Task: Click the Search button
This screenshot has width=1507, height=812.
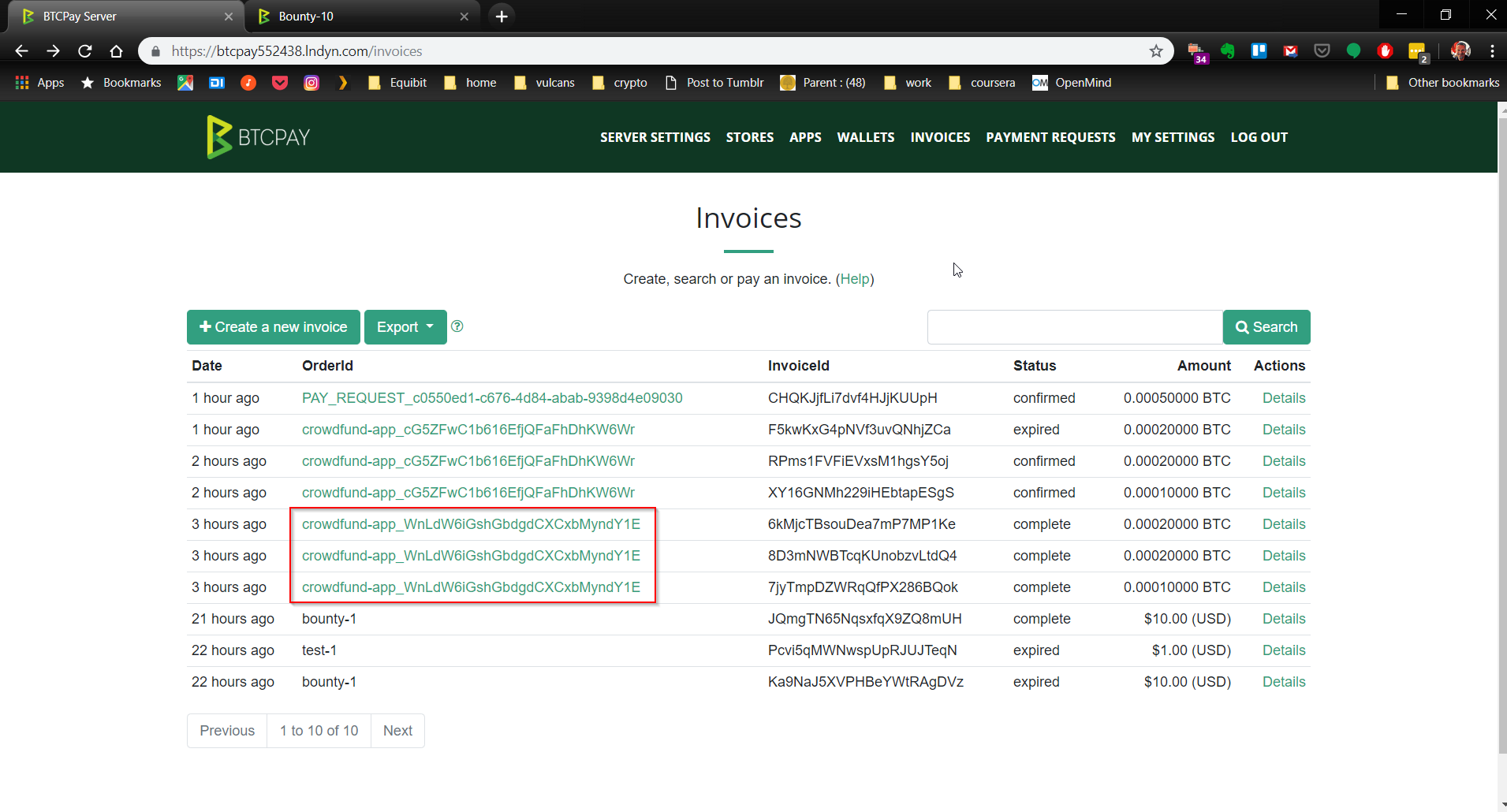Action: coord(1266,327)
